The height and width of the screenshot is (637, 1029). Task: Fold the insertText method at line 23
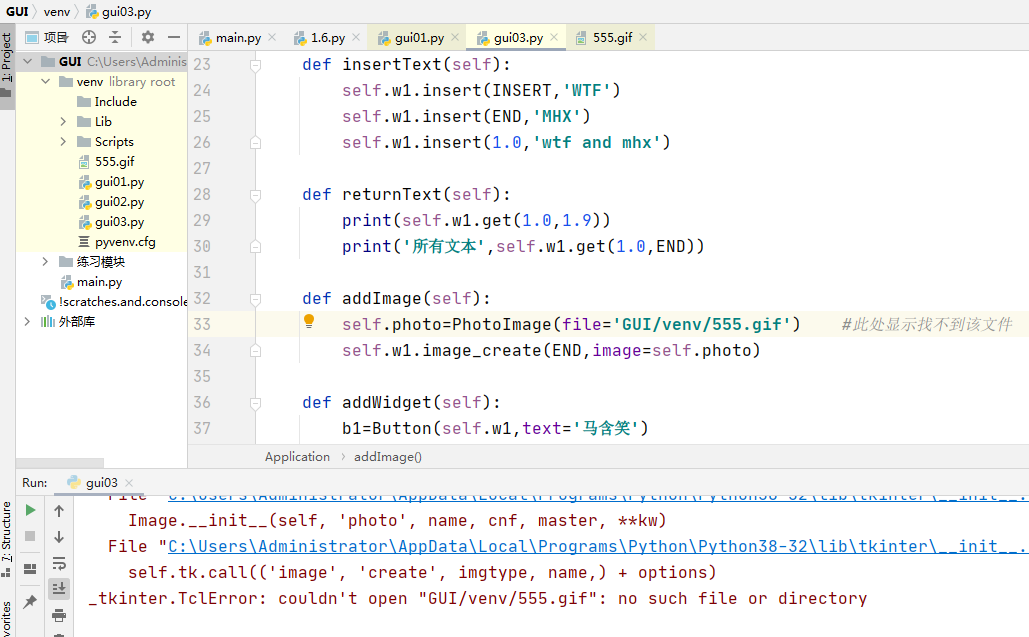click(255, 65)
